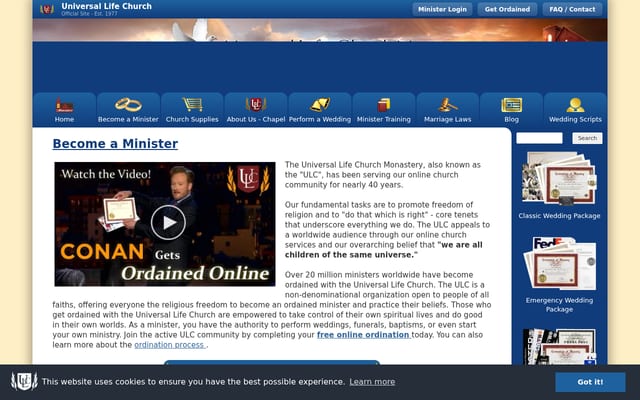Click the sidebar Search button
Image resolution: width=640 pixels, height=400 pixels.
click(x=587, y=138)
